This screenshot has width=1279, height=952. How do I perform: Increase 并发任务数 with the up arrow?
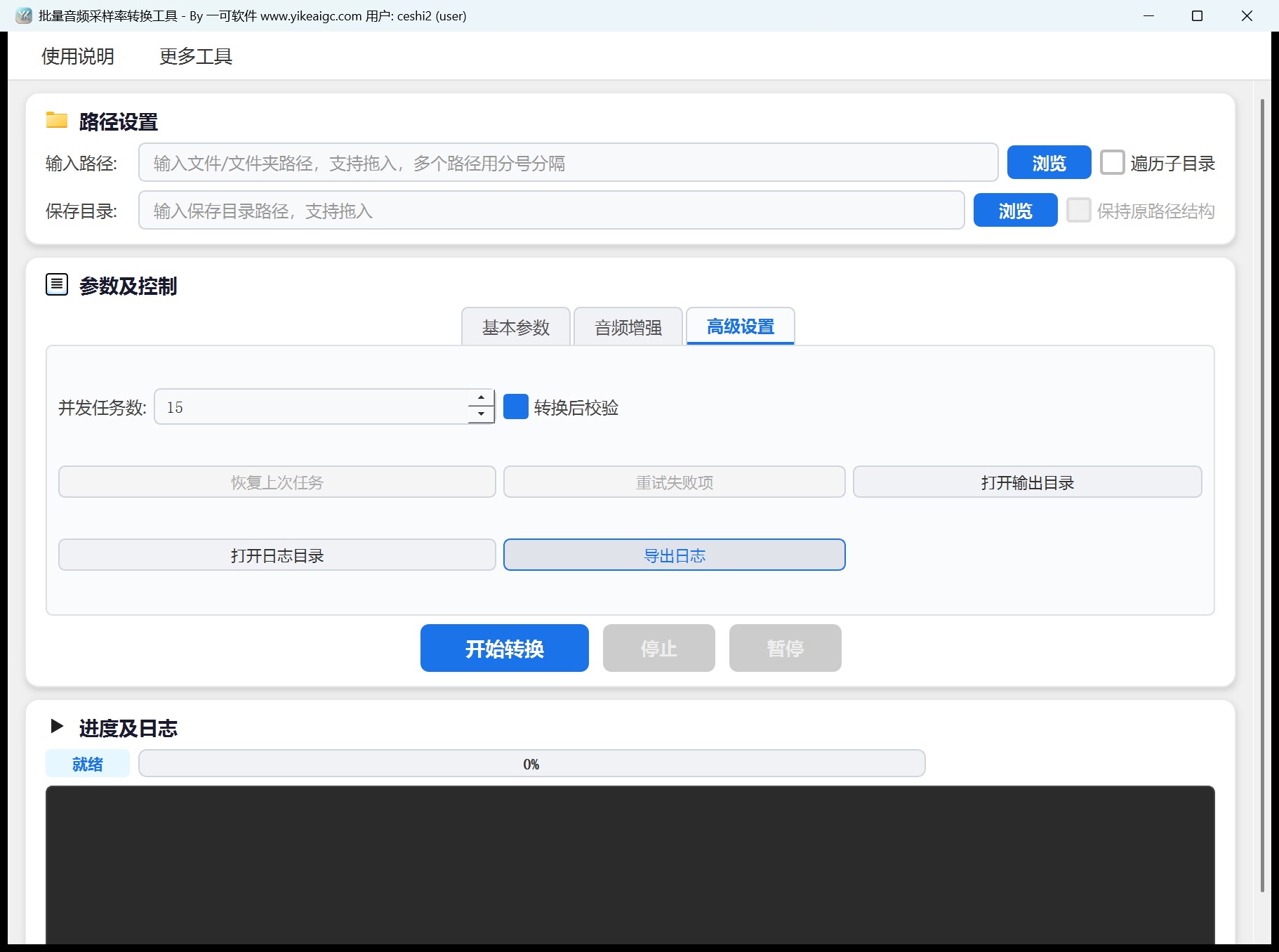coord(481,398)
